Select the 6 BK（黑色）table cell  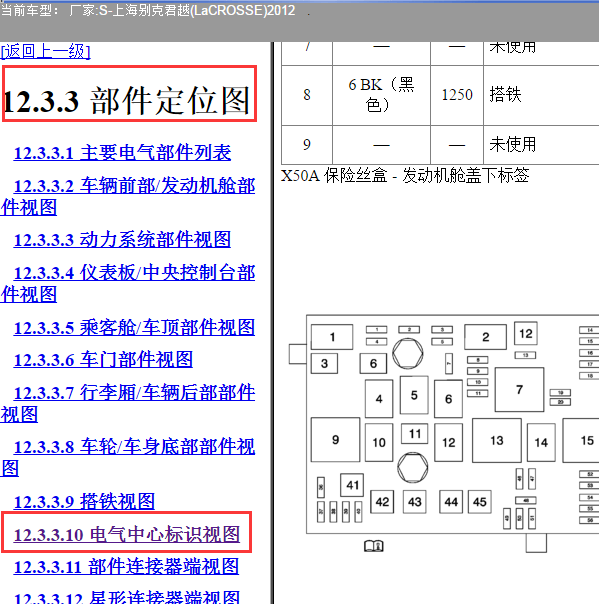[x=381, y=95]
